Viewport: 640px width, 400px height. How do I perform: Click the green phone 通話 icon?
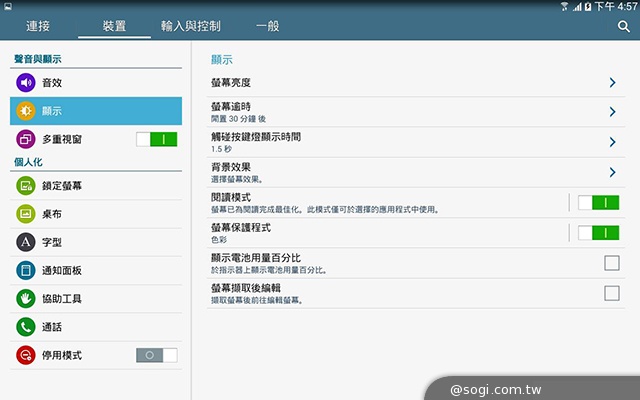point(26,327)
